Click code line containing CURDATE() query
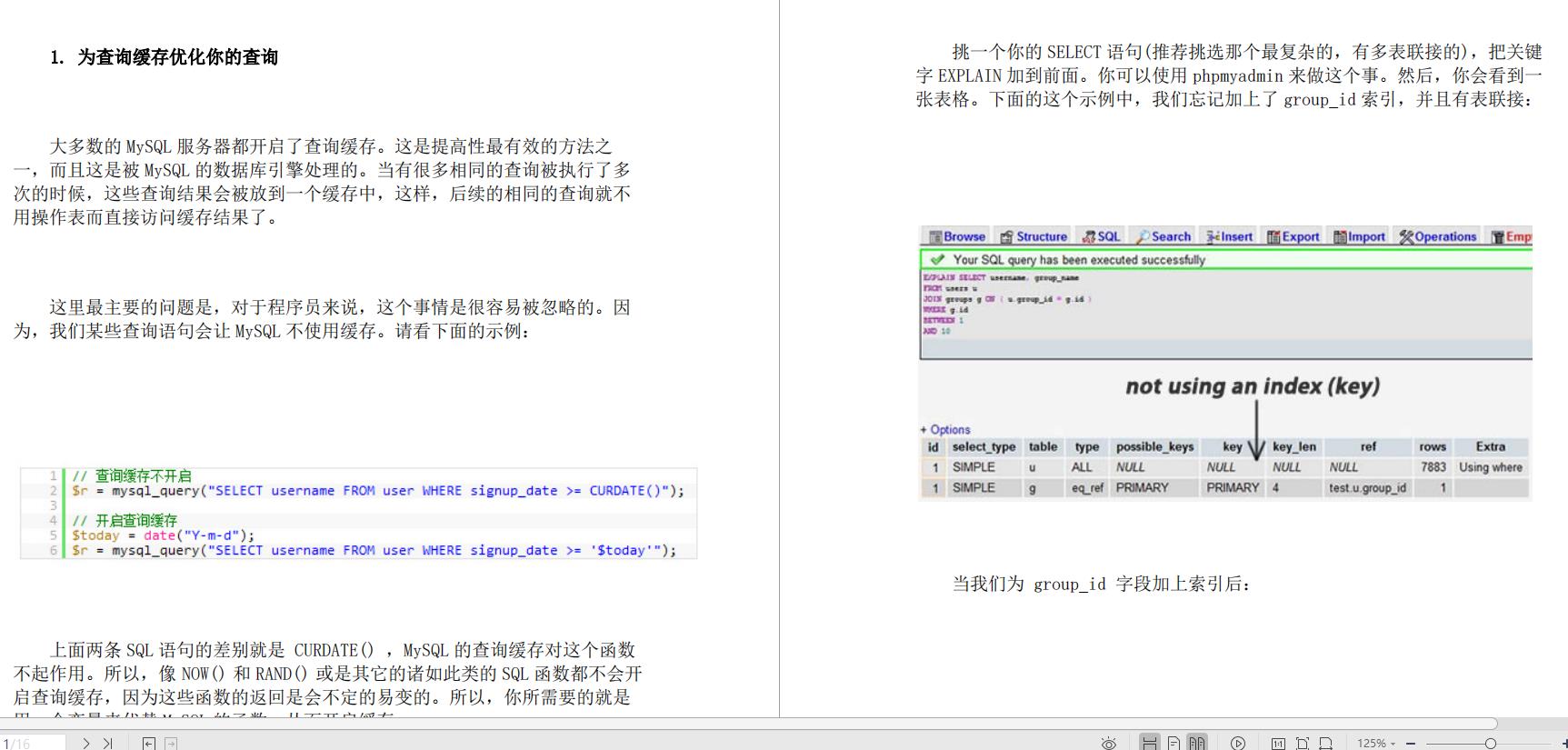This screenshot has height=750, width=1568. (x=378, y=491)
